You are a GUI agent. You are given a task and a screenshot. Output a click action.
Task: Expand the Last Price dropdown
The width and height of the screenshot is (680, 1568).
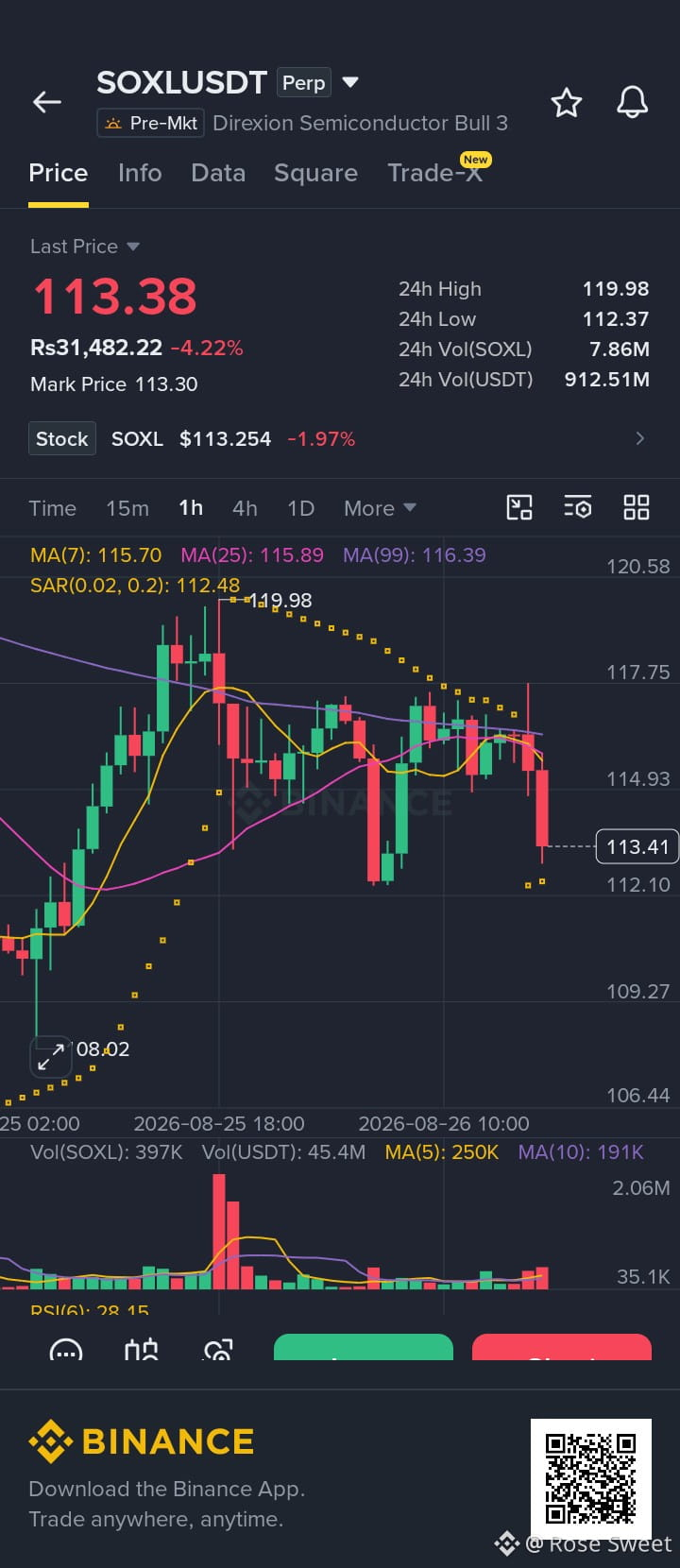(x=85, y=247)
